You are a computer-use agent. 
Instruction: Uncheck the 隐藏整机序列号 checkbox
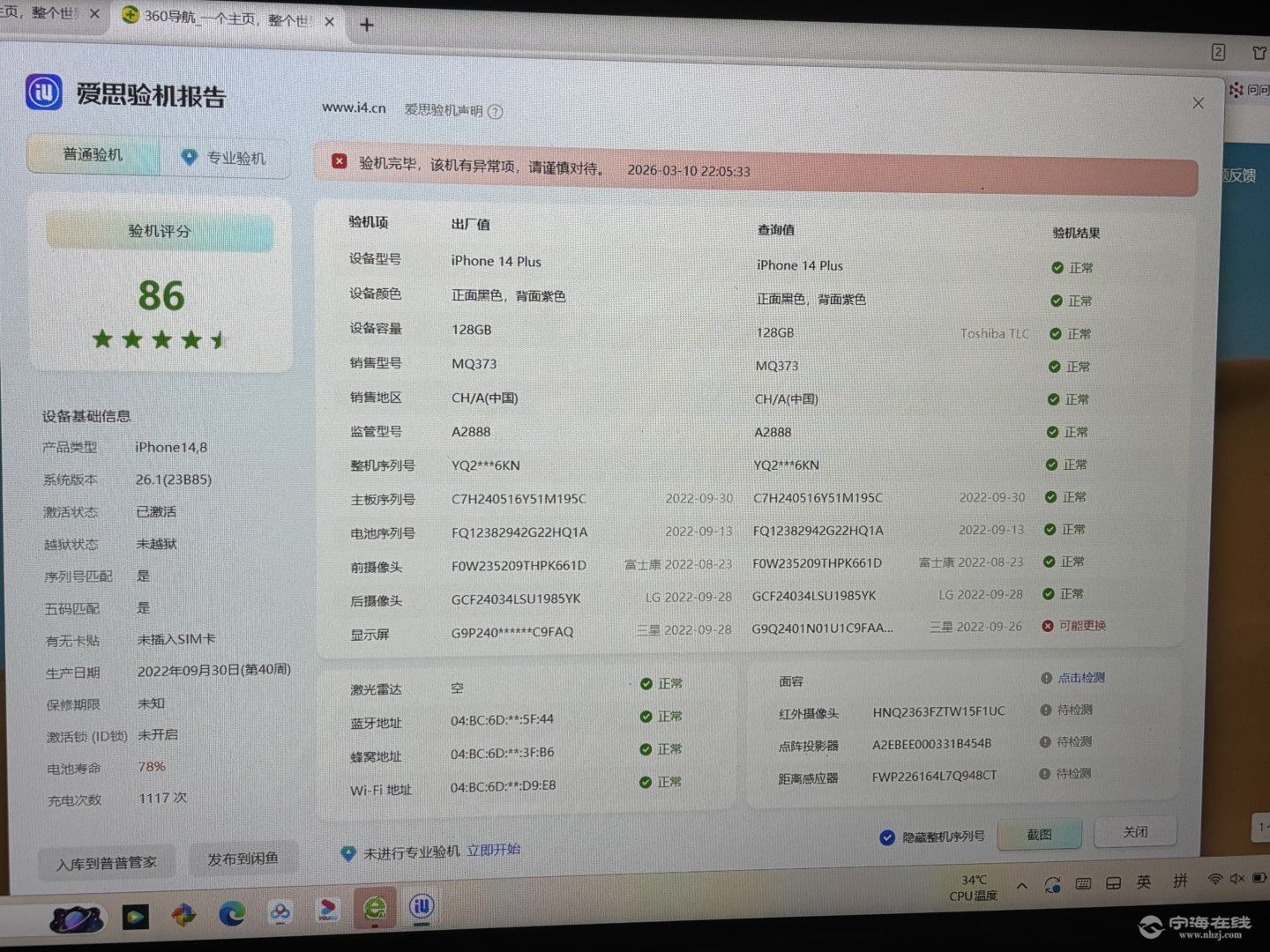(x=887, y=837)
